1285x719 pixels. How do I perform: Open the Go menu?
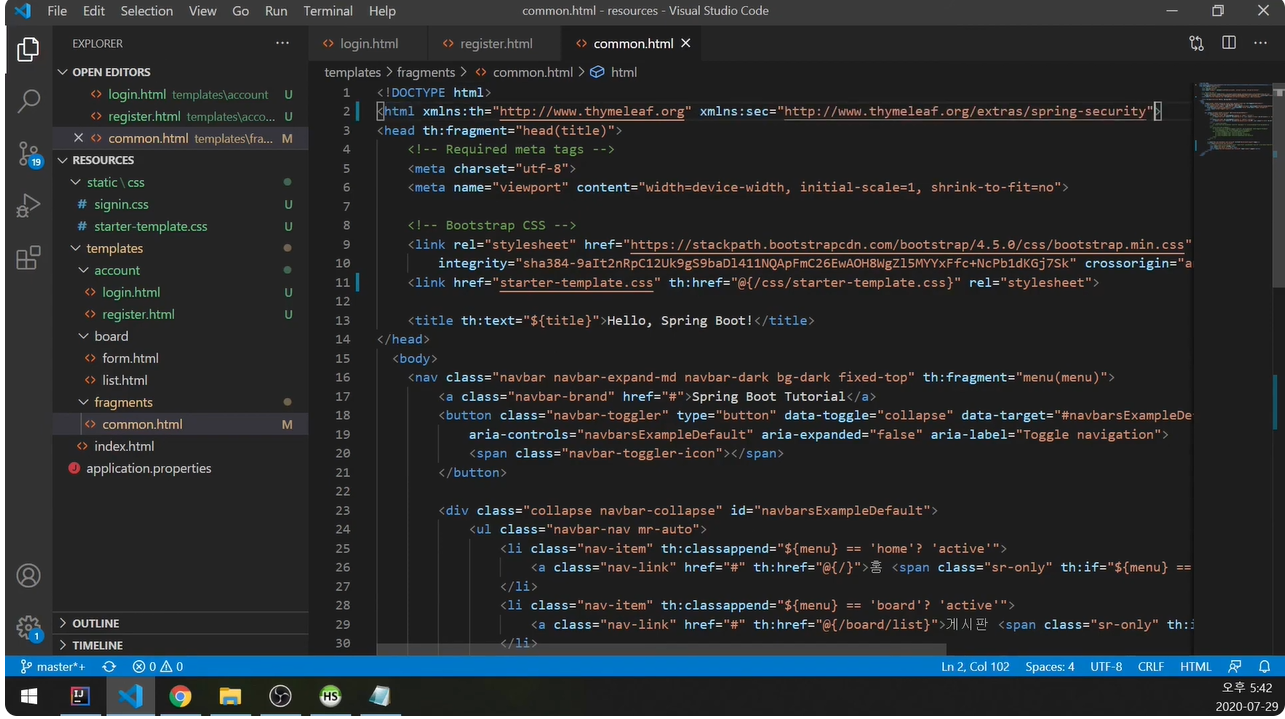point(240,11)
